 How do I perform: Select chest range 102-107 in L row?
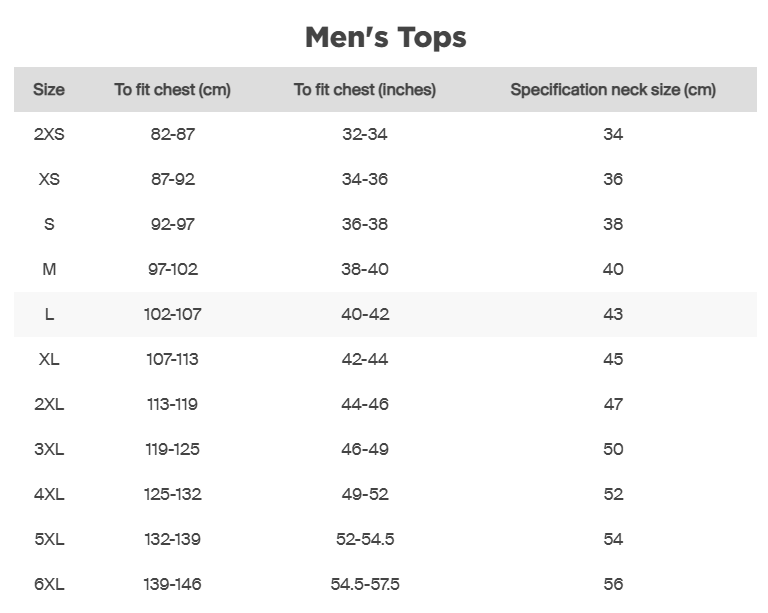coord(172,314)
